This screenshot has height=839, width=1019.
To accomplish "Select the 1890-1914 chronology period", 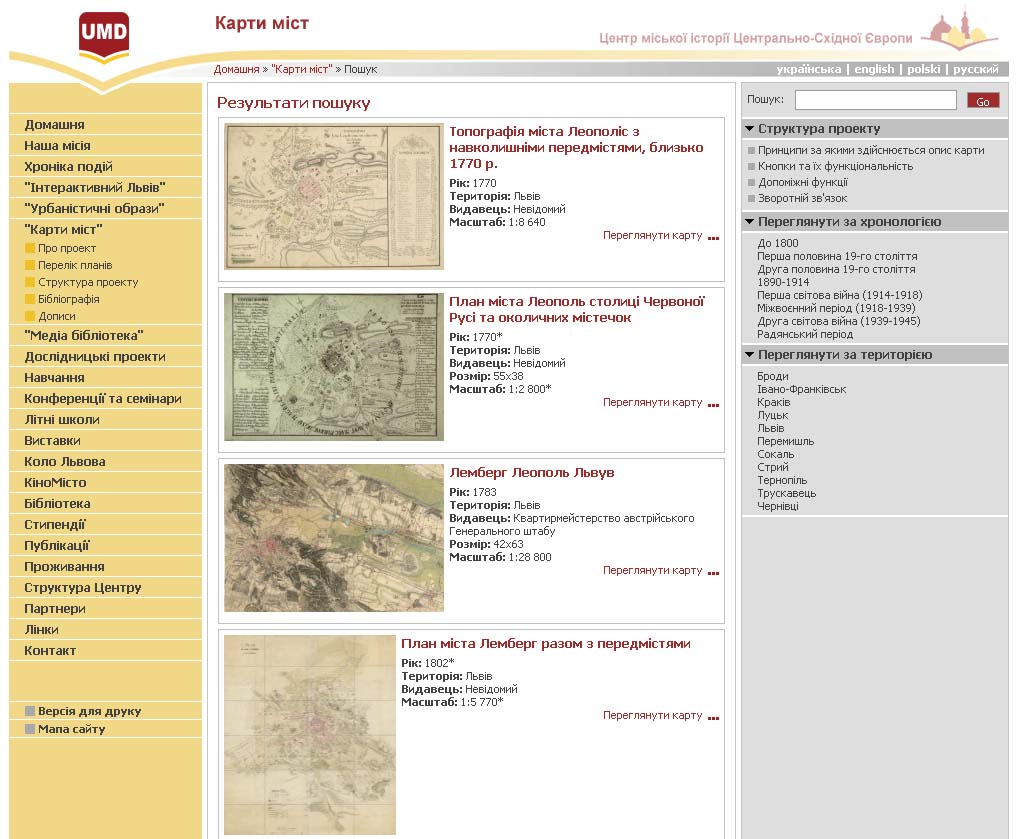I will [783, 282].
